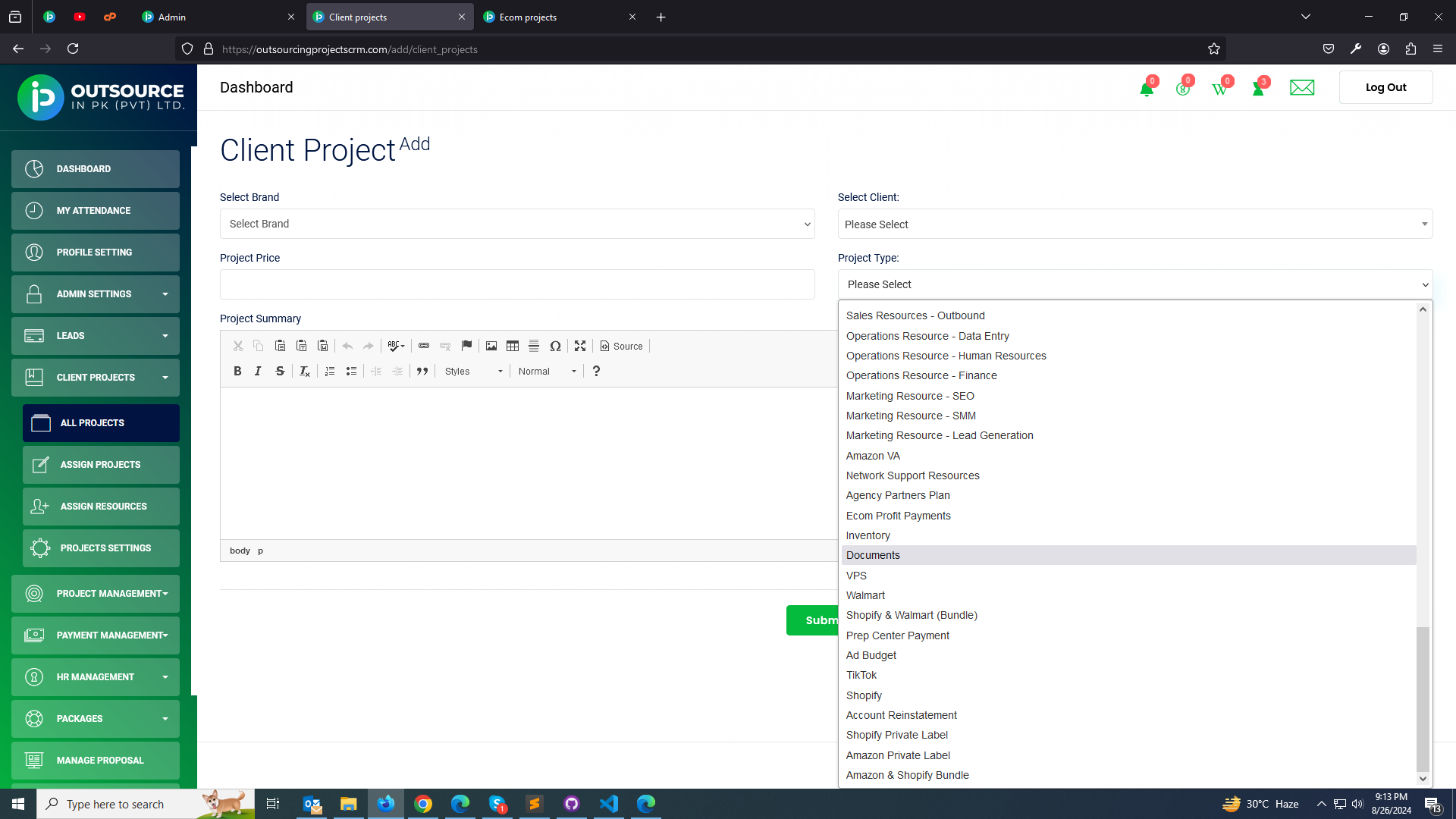The image size is (1456, 819).
Task: Click the Table insert icon
Action: 513,346
